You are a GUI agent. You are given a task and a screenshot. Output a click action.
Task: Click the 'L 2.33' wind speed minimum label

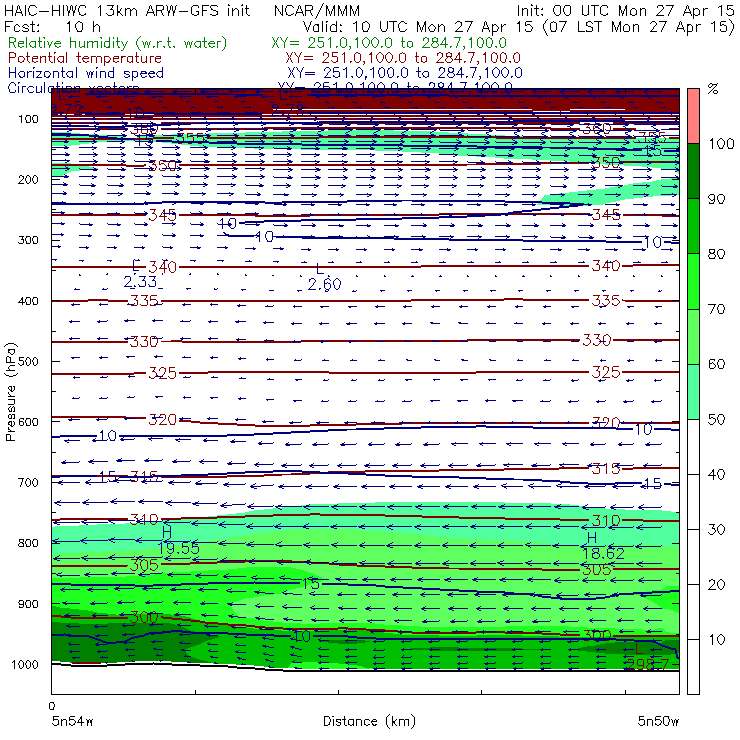(140, 274)
